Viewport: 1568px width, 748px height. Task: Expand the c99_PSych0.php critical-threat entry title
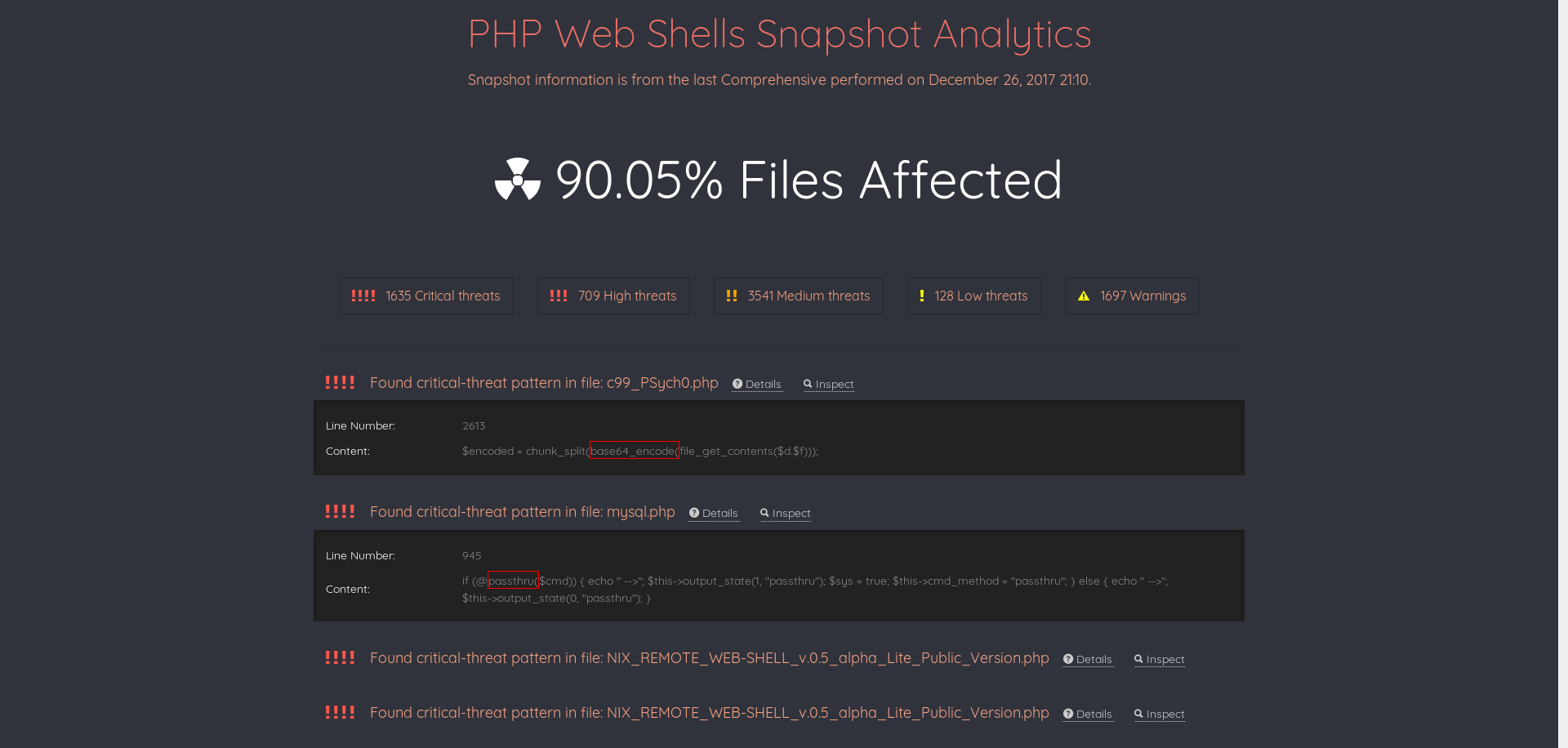(x=544, y=383)
